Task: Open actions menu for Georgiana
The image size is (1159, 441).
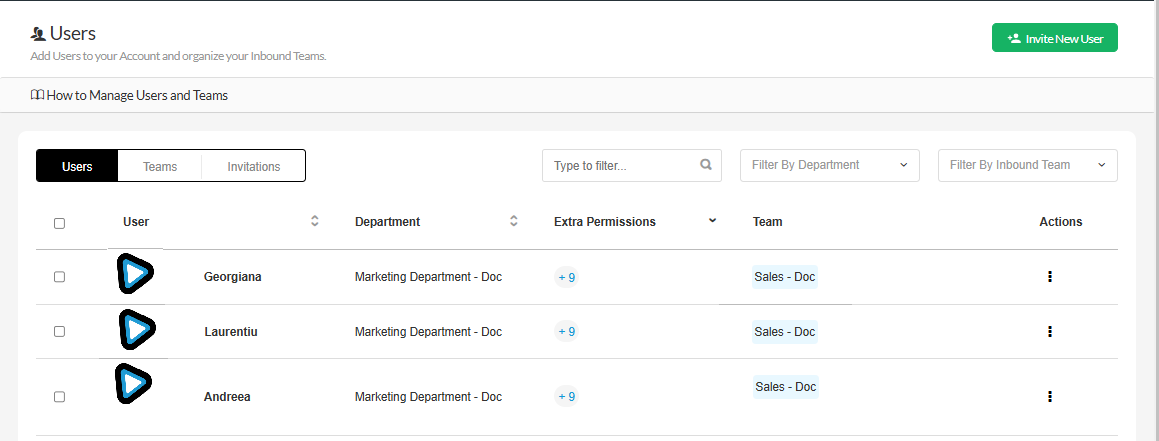Action: point(1049,277)
